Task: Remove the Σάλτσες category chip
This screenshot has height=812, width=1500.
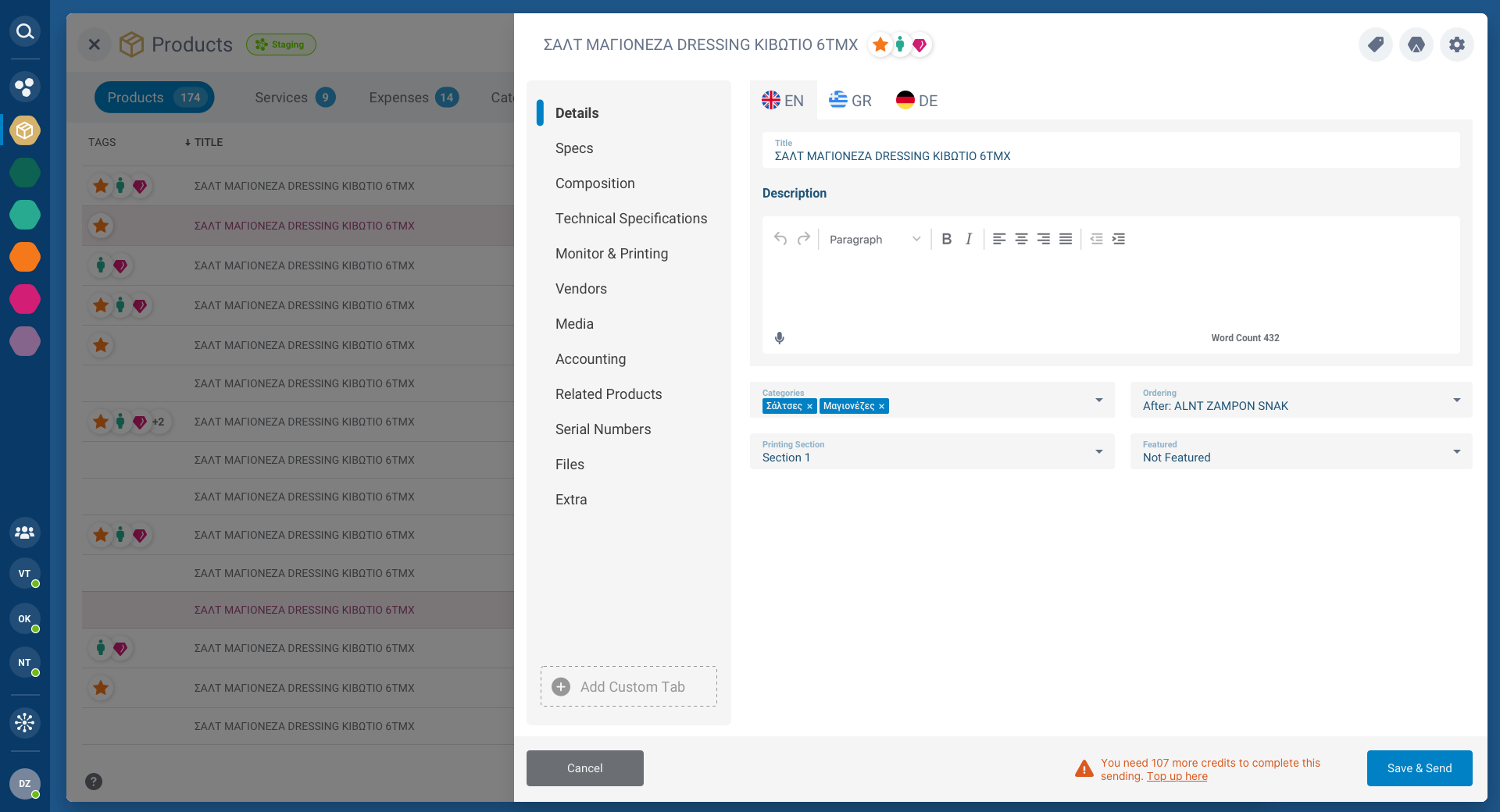Action: [x=809, y=407]
